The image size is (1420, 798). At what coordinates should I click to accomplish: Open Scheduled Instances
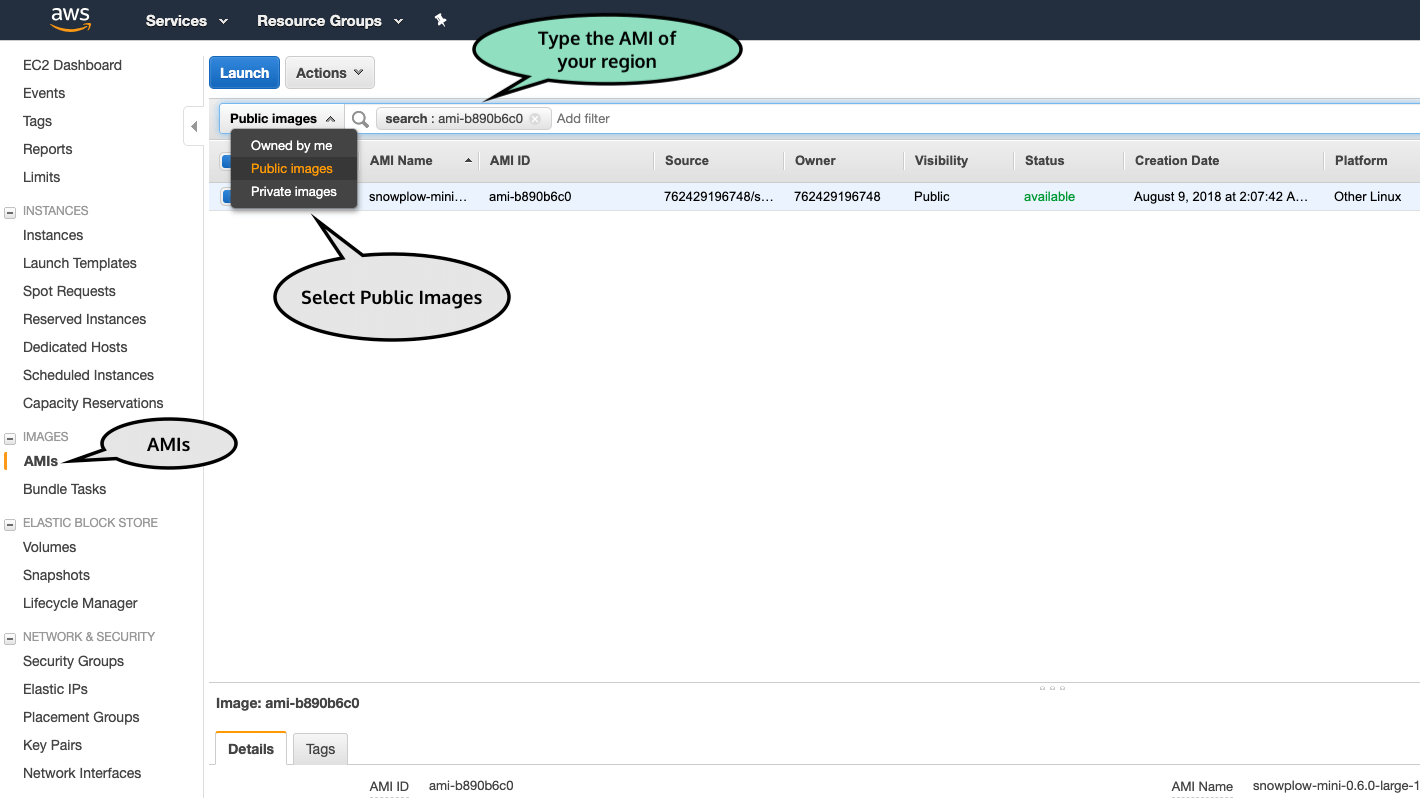click(89, 375)
